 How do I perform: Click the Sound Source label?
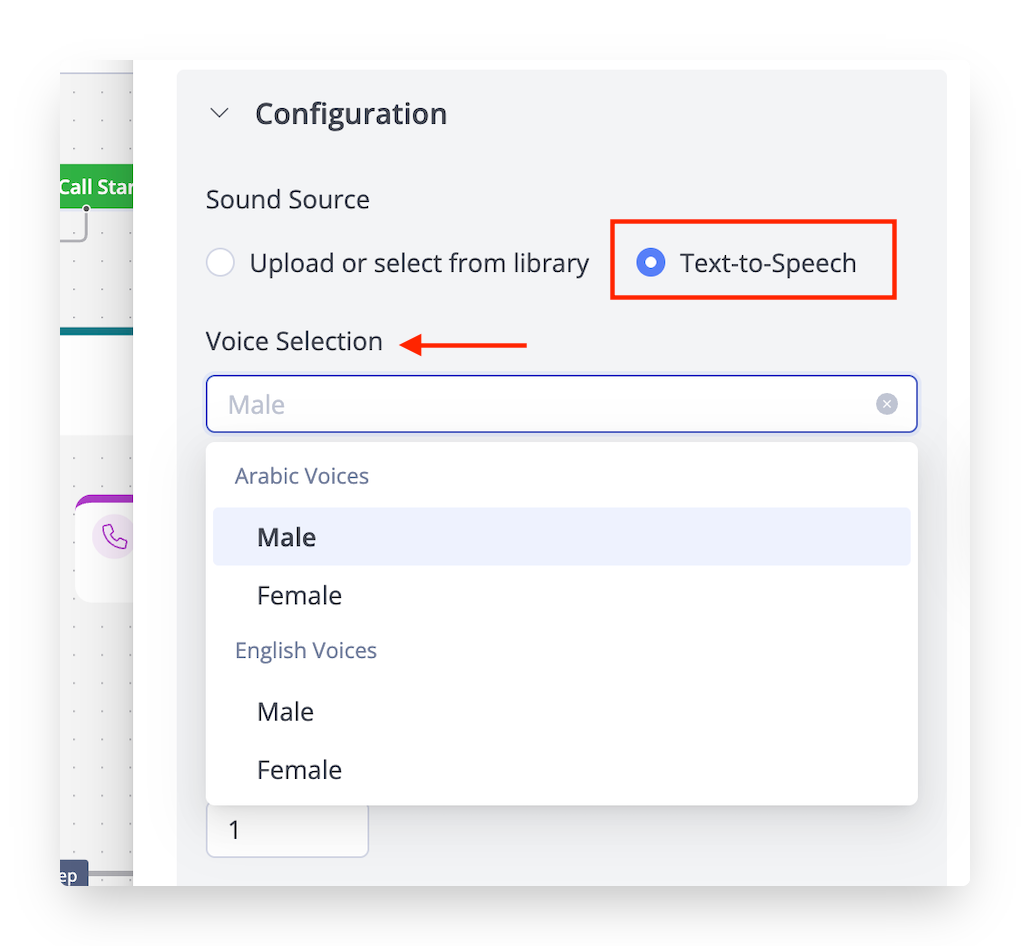point(288,199)
